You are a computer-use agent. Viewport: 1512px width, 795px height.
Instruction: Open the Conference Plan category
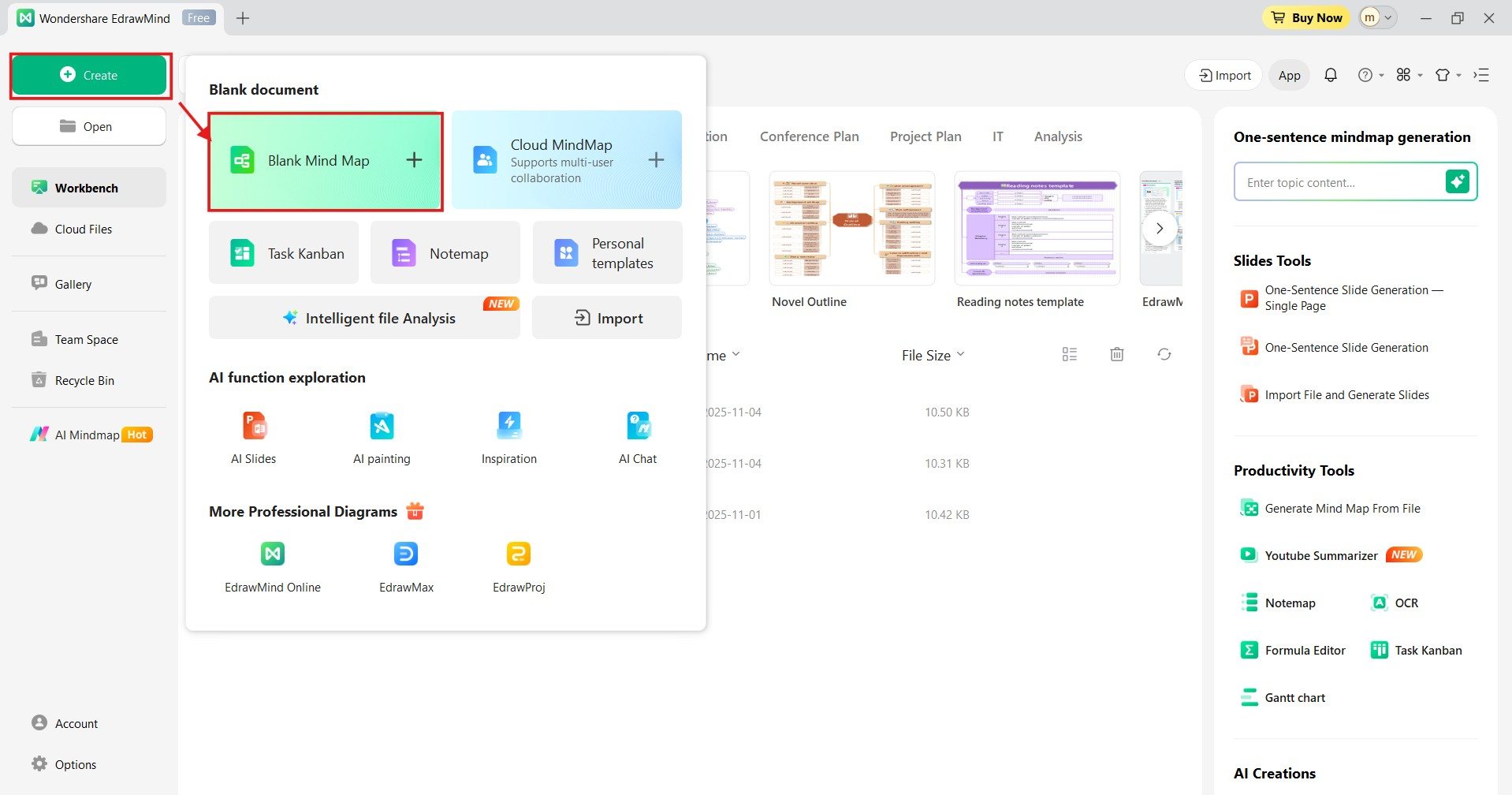point(809,136)
